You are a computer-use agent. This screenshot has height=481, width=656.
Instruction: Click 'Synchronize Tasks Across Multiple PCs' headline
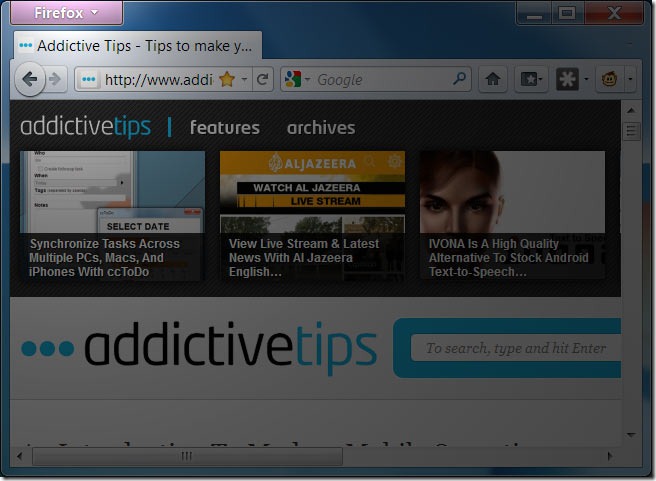(x=104, y=257)
